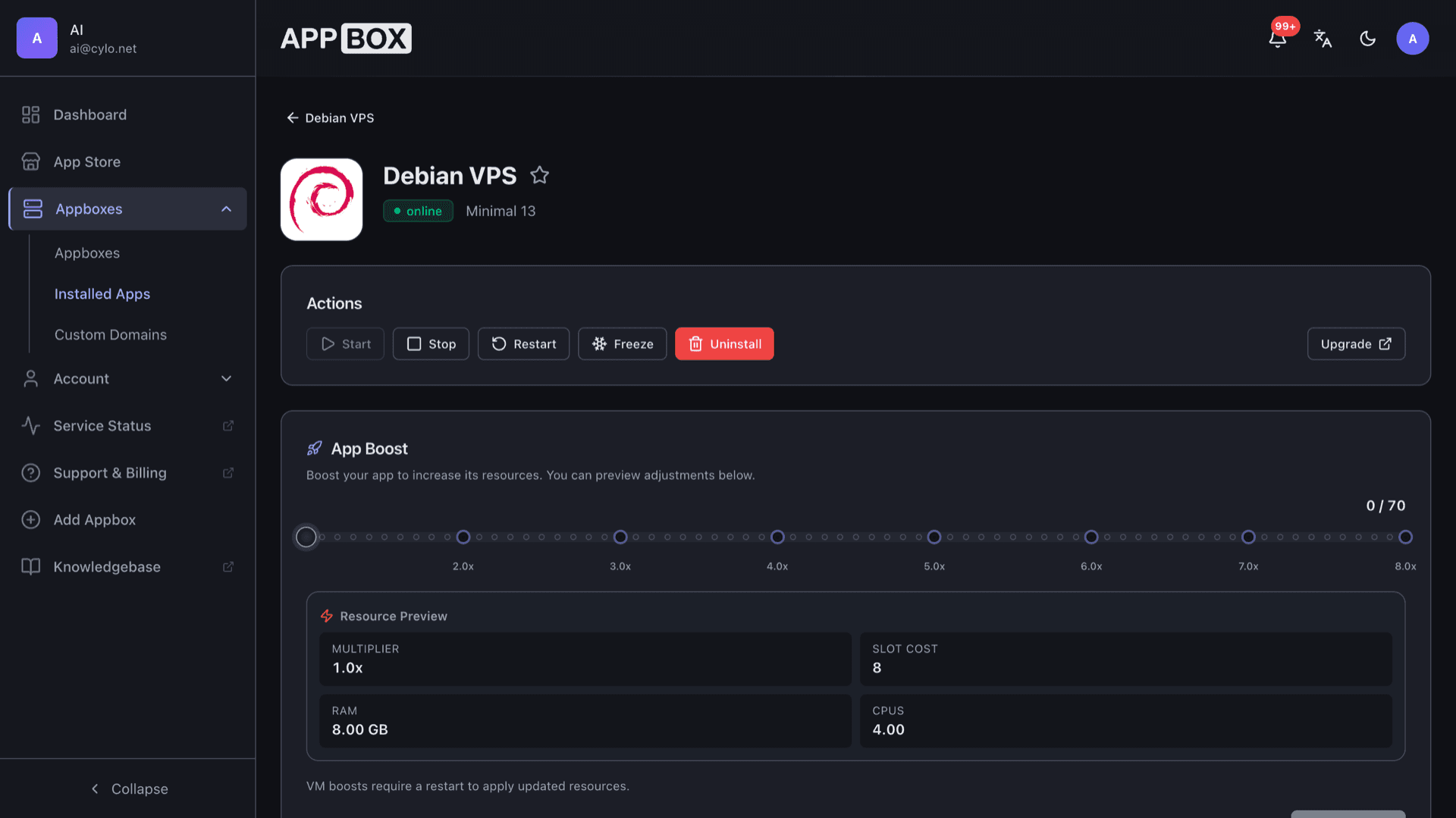
Task: Click the online status badge
Action: (x=418, y=211)
